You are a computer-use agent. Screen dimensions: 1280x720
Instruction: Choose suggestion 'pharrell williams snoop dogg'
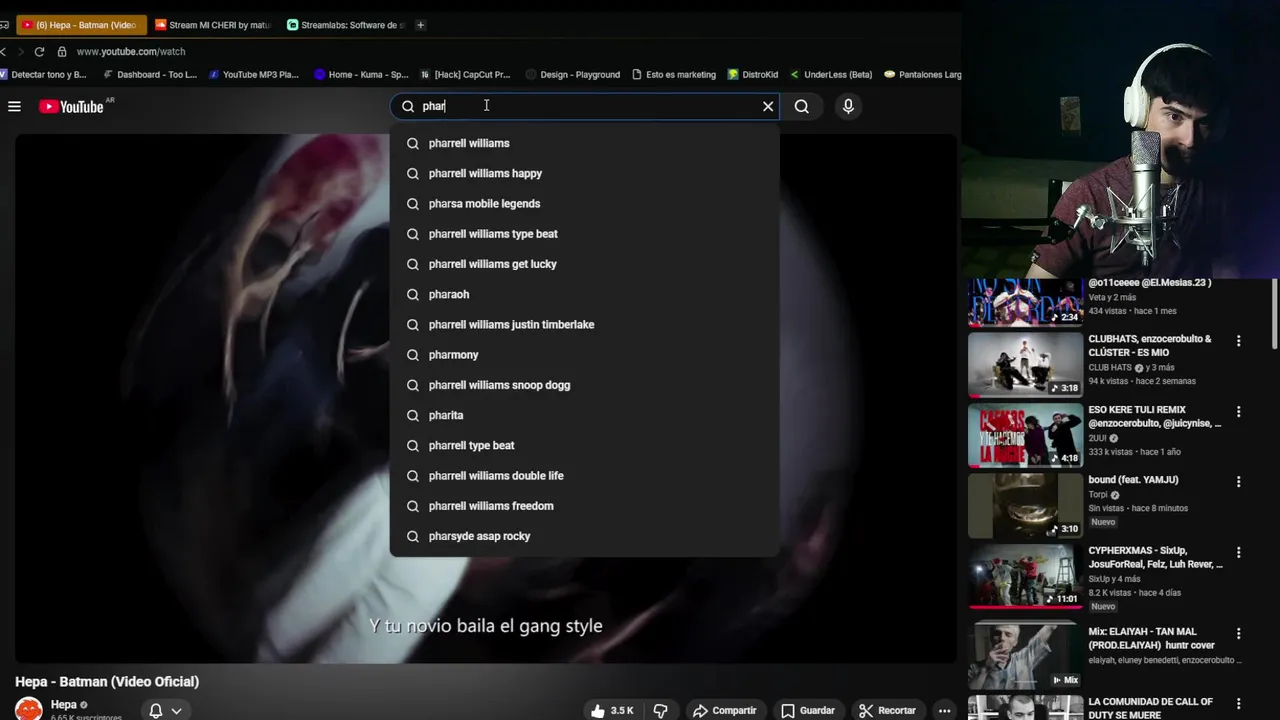tap(585, 385)
